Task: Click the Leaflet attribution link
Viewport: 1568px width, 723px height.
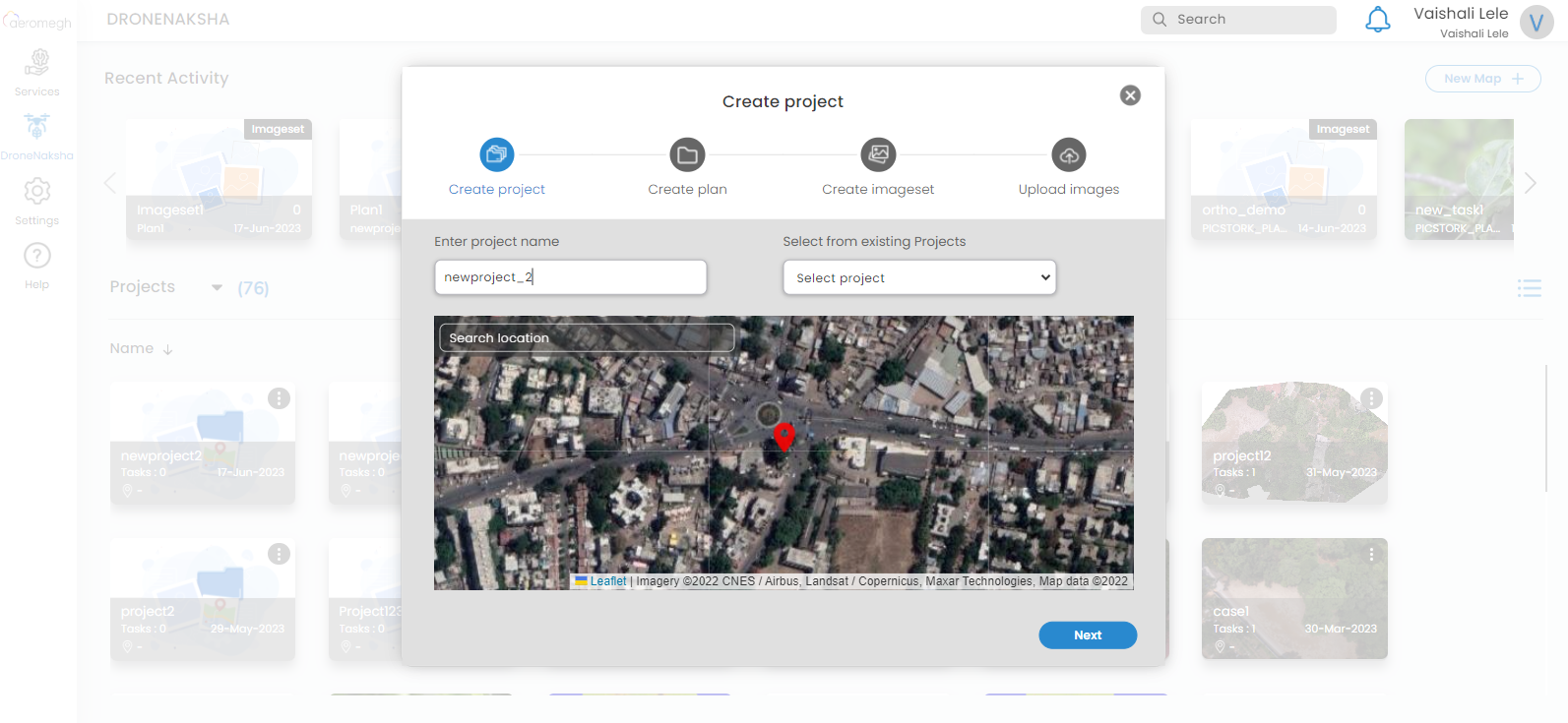Action: (x=607, y=581)
